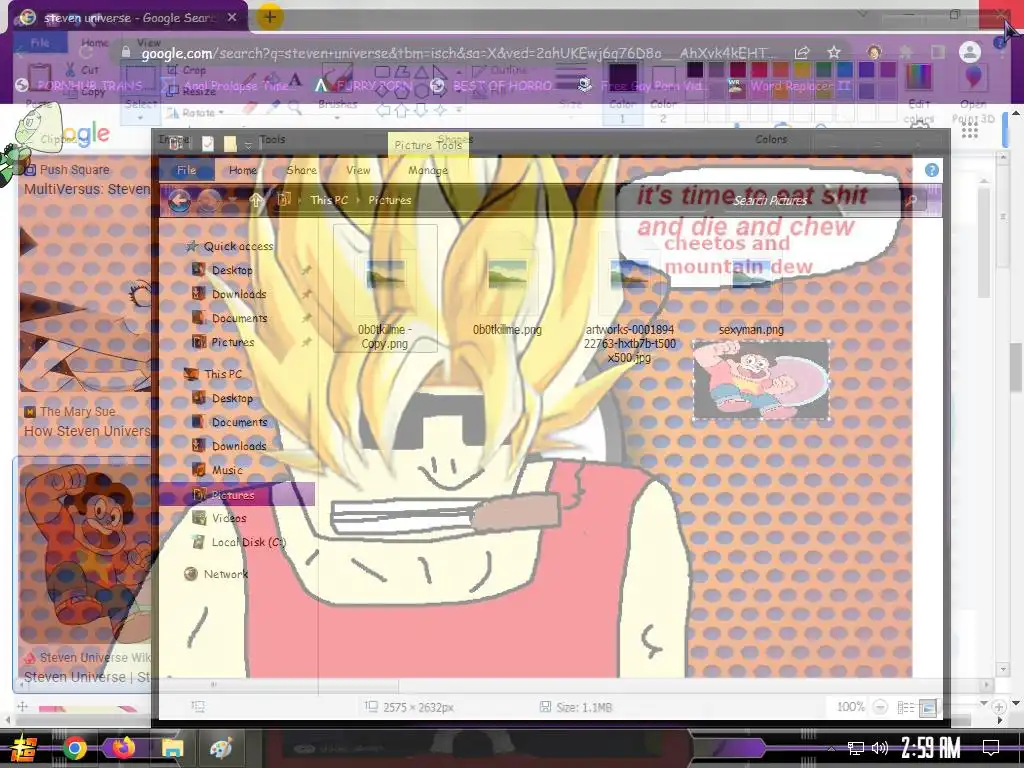
Task: Open Explorer help question mark icon
Action: coord(932,170)
